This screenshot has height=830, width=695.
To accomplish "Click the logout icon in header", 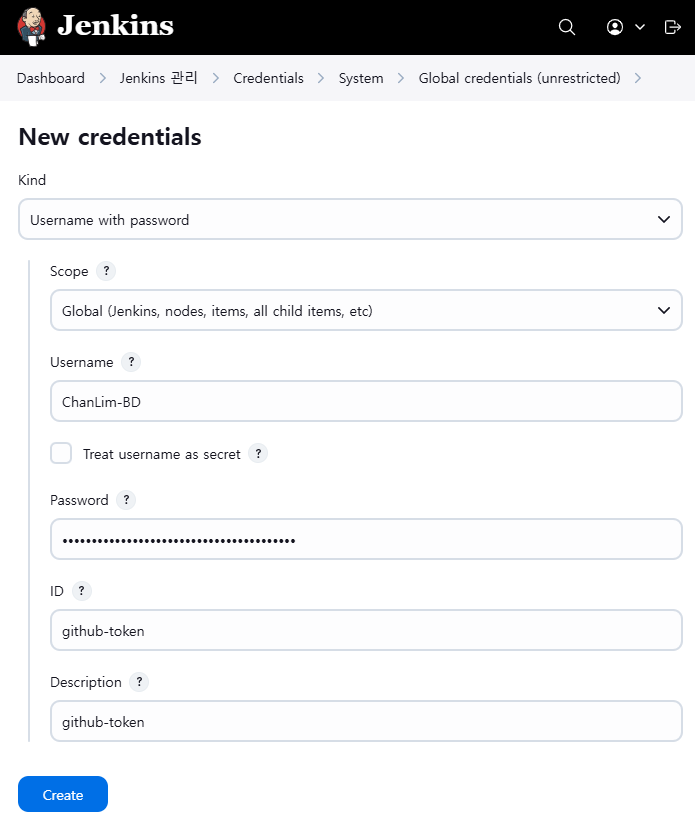I will [x=672, y=27].
